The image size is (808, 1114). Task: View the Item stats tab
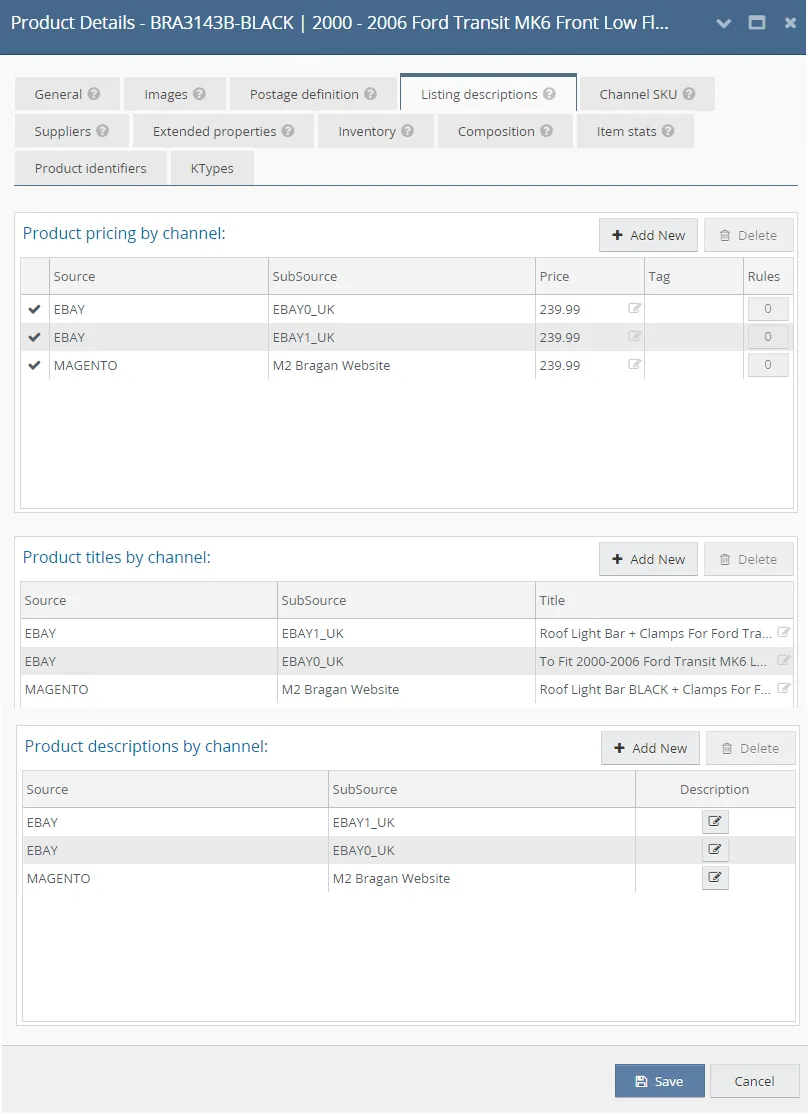pyautogui.click(x=635, y=131)
